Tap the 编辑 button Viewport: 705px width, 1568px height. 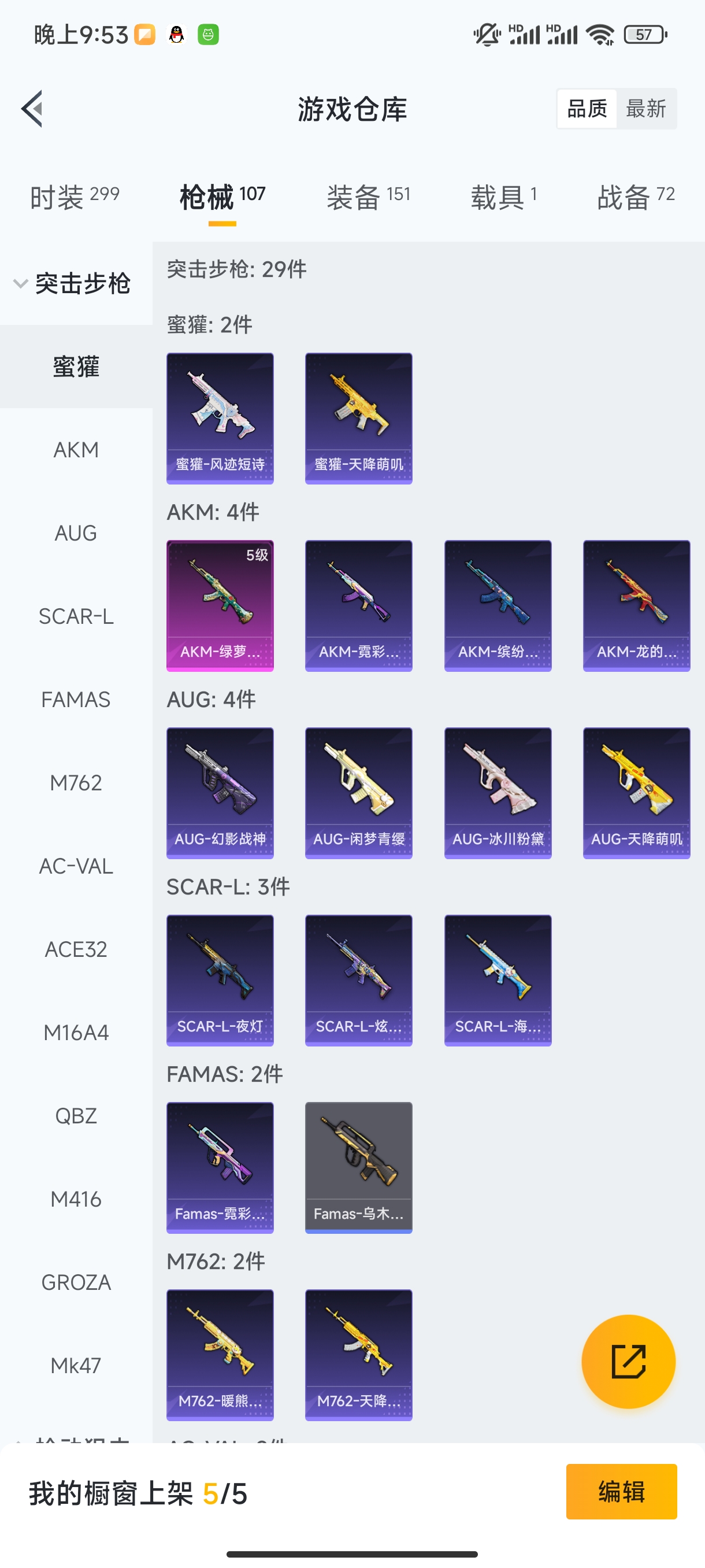tap(621, 1491)
